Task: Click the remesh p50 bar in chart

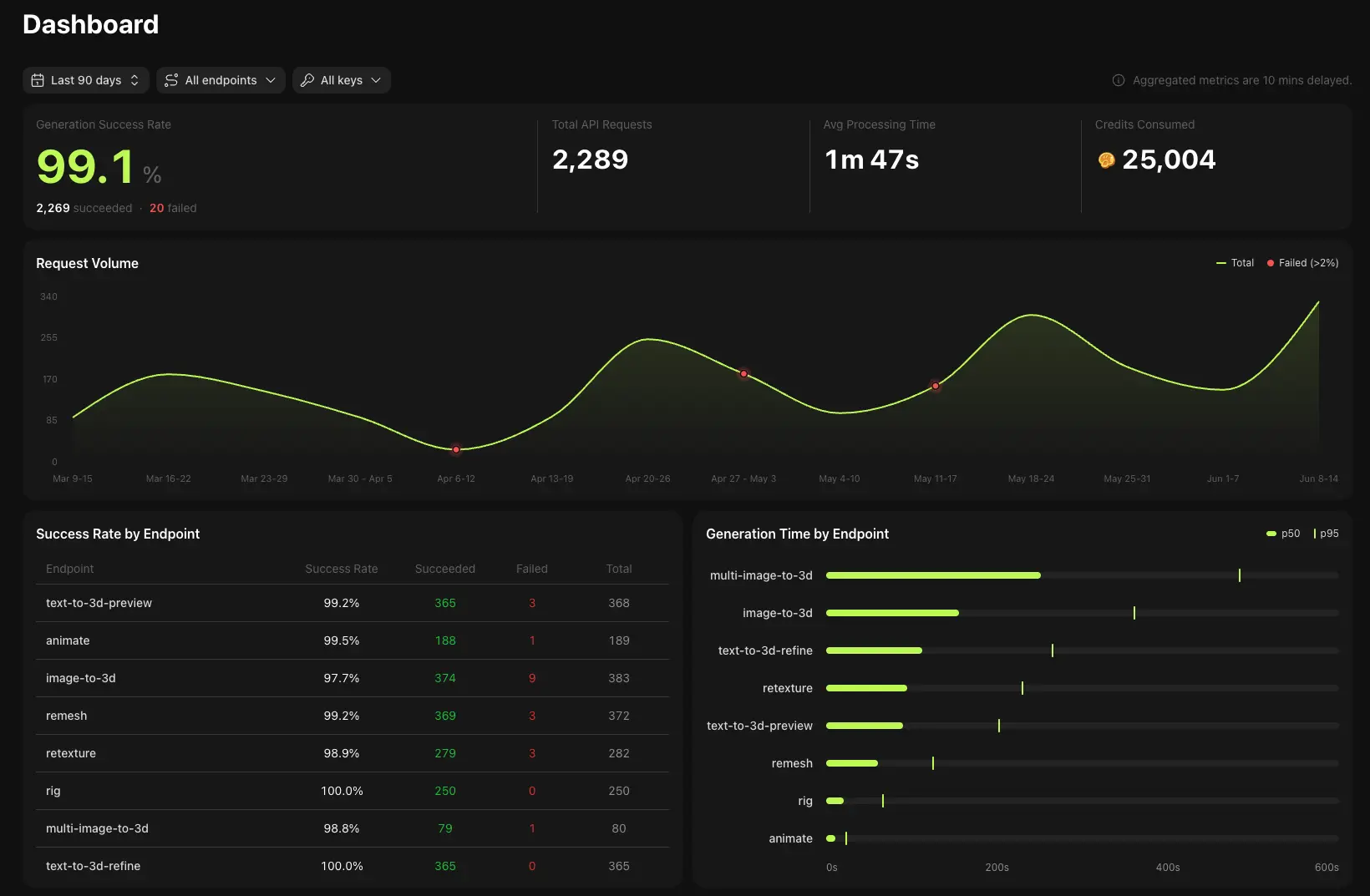Action: point(852,763)
